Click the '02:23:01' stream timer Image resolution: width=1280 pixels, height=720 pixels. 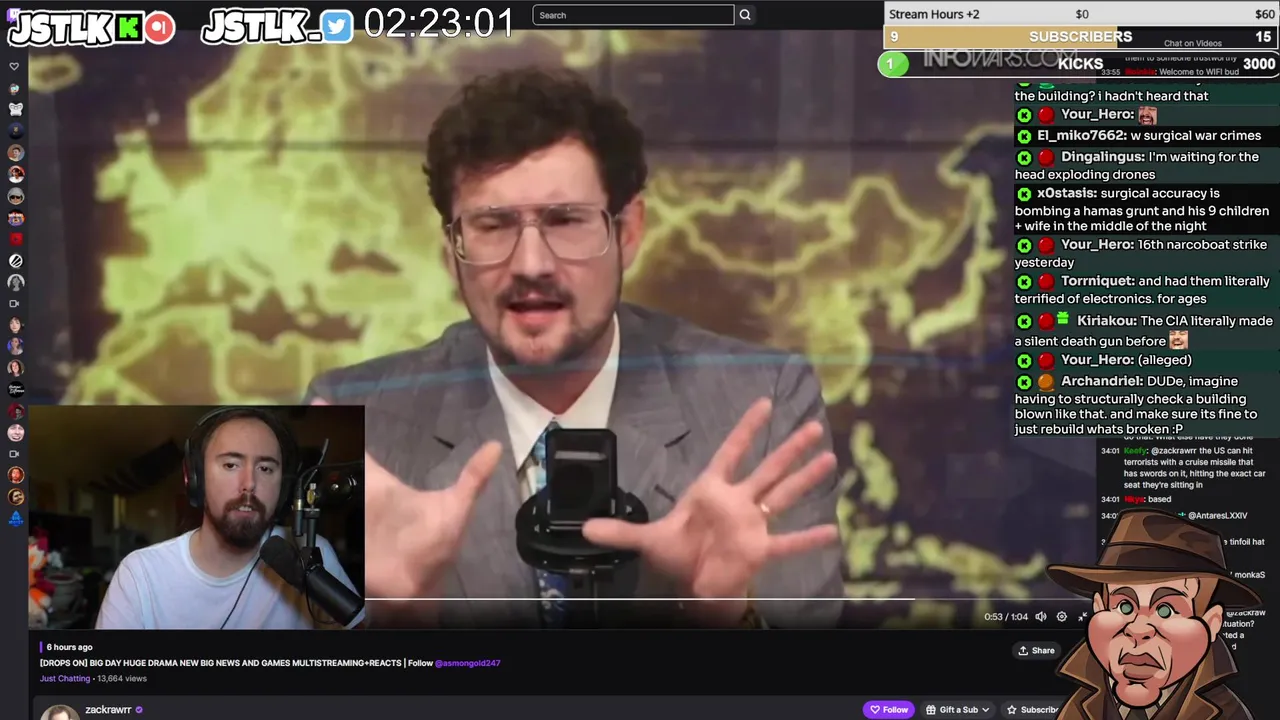[438, 24]
